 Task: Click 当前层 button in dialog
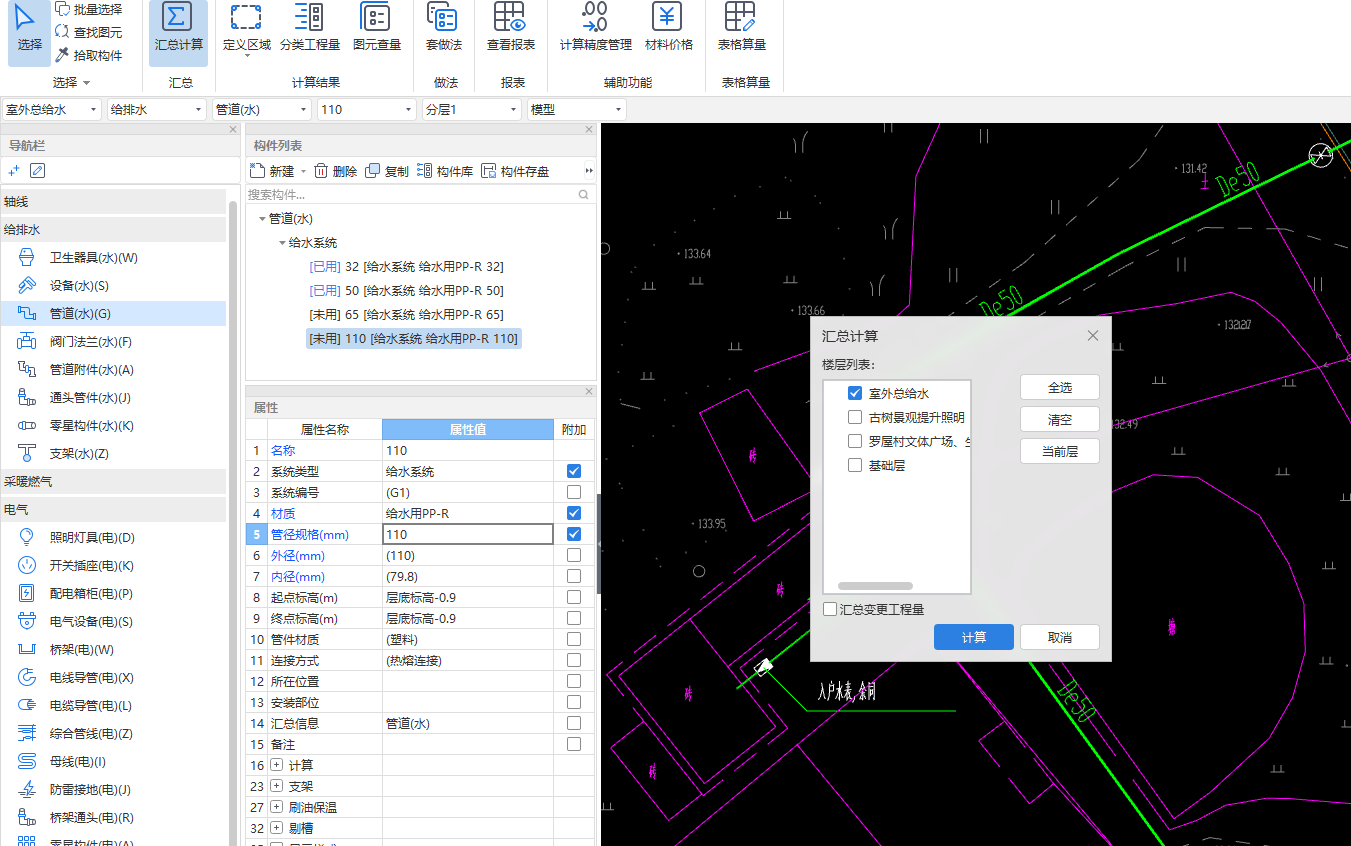(1060, 451)
